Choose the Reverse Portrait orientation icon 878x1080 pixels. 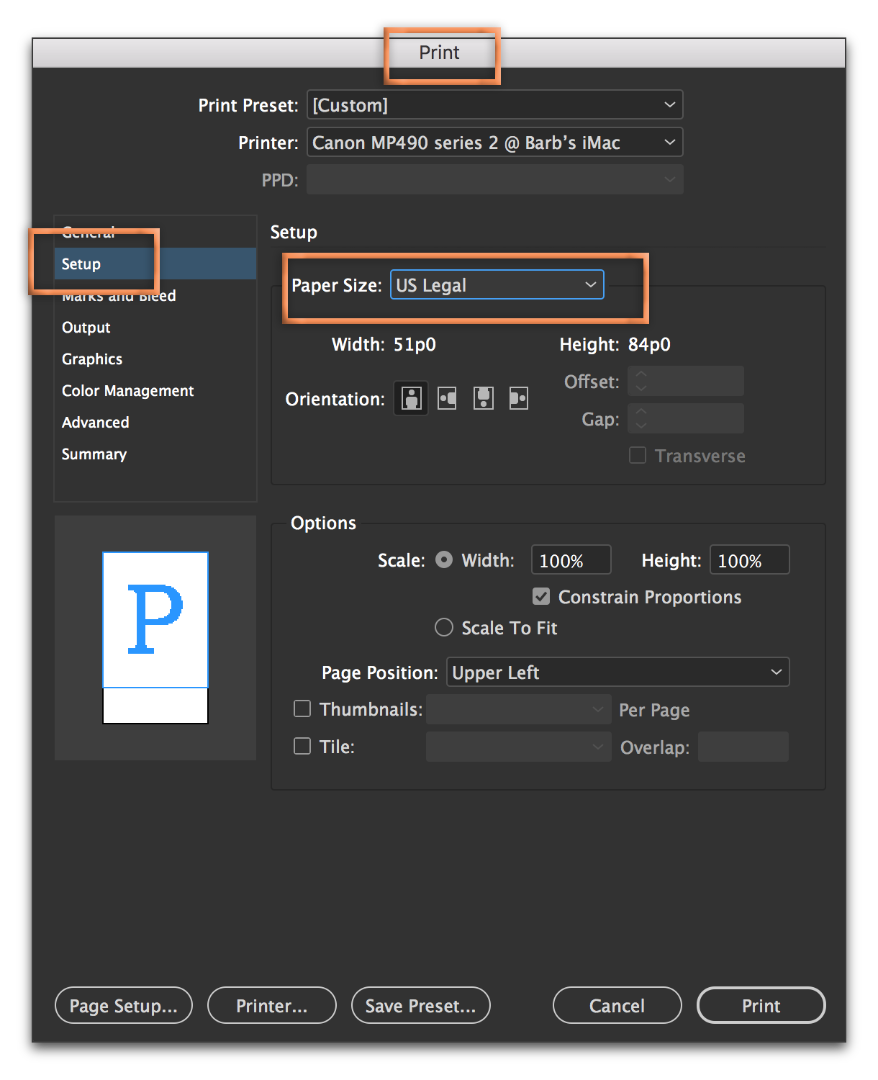coord(483,399)
